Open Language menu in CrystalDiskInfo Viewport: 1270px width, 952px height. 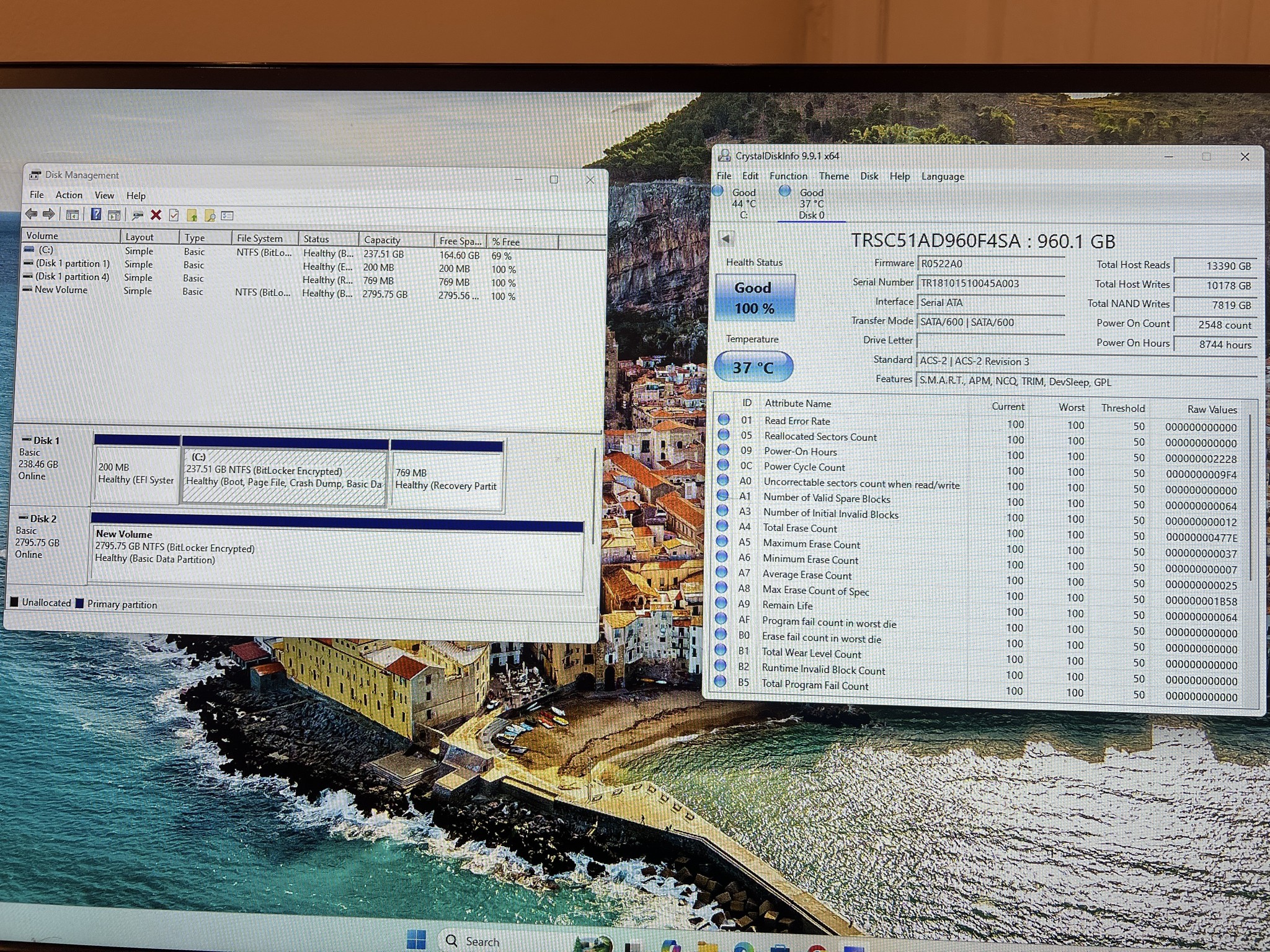point(943,177)
